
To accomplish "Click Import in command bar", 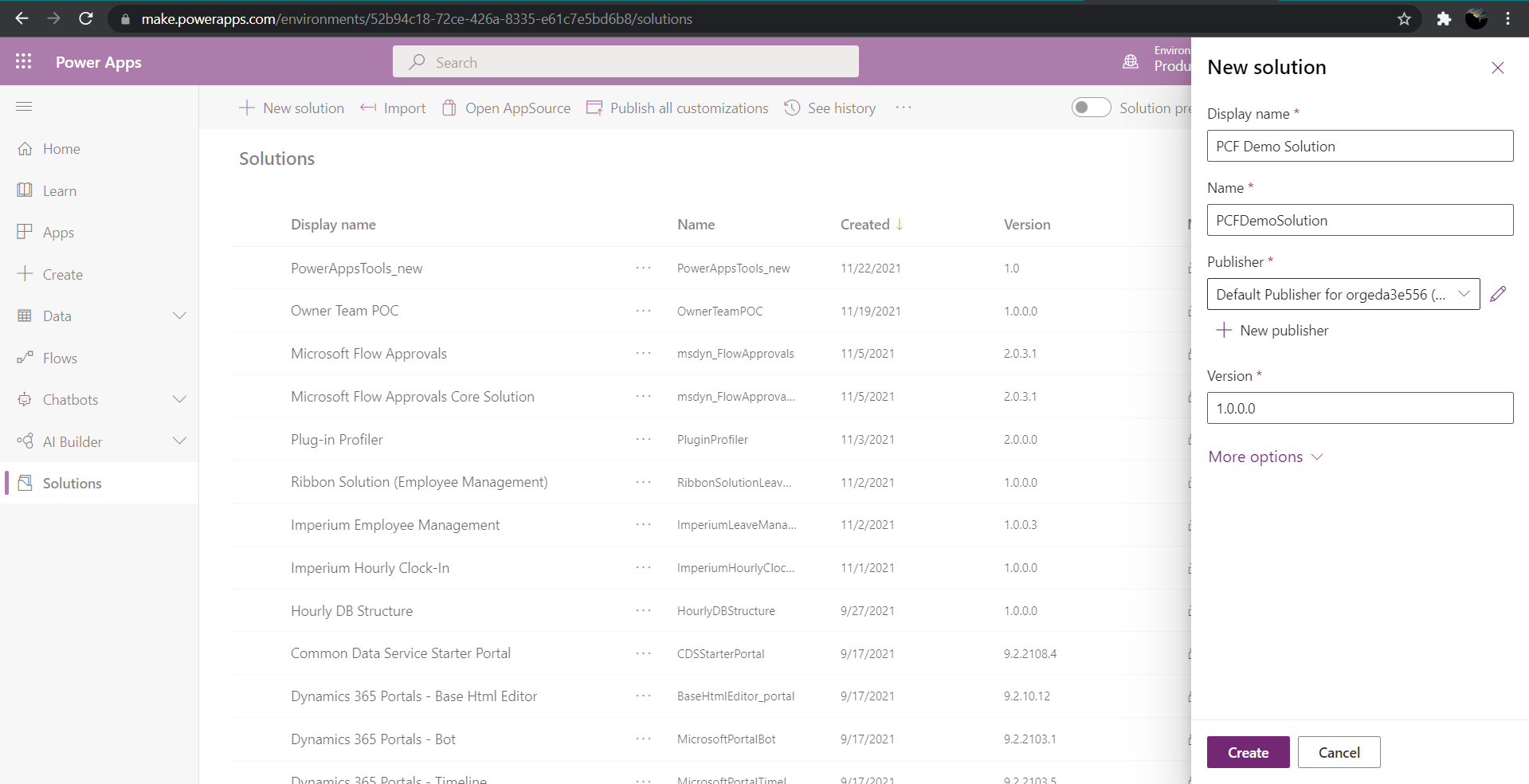I will pyautogui.click(x=393, y=108).
